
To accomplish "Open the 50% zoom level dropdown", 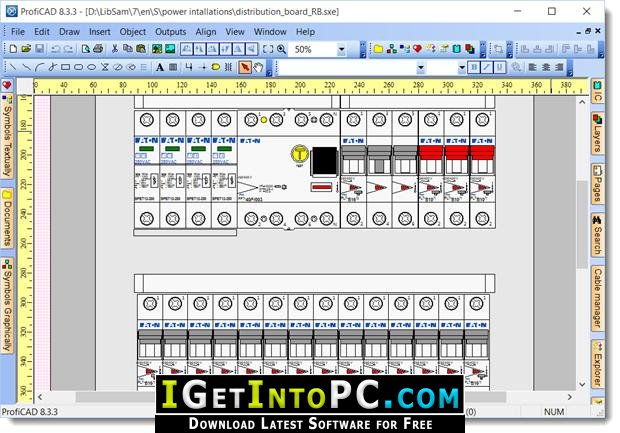I will point(341,49).
